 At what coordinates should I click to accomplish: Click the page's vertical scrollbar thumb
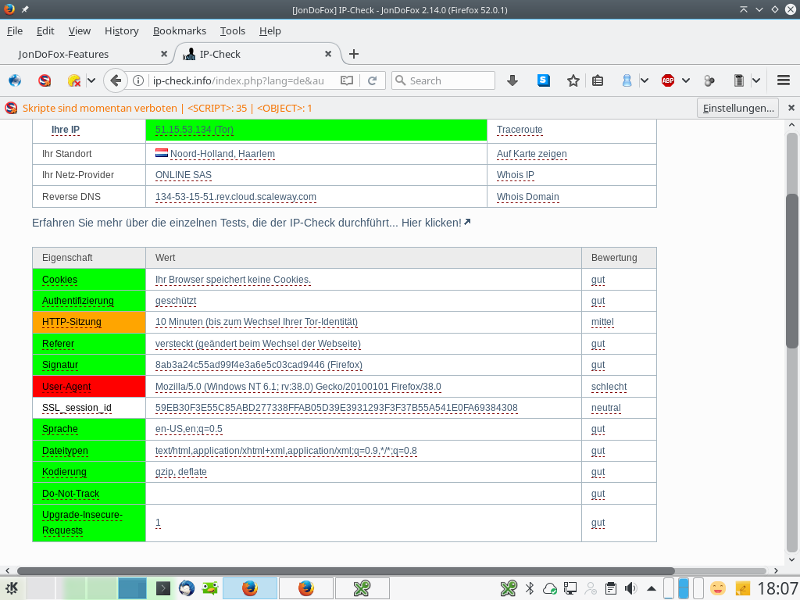pyautogui.click(x=792, y=270)
